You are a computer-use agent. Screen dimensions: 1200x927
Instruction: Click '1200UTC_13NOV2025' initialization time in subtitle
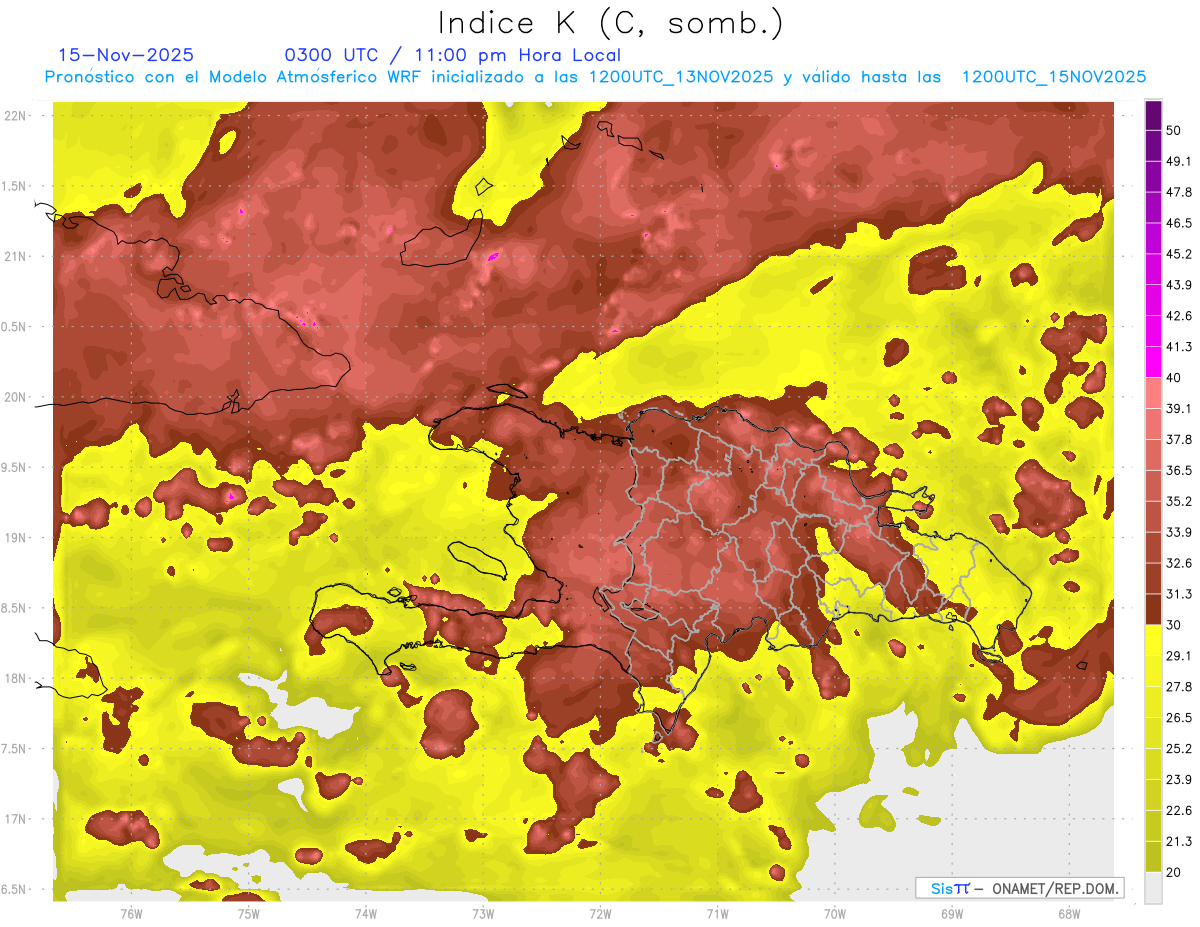click(x=681, y=77)
